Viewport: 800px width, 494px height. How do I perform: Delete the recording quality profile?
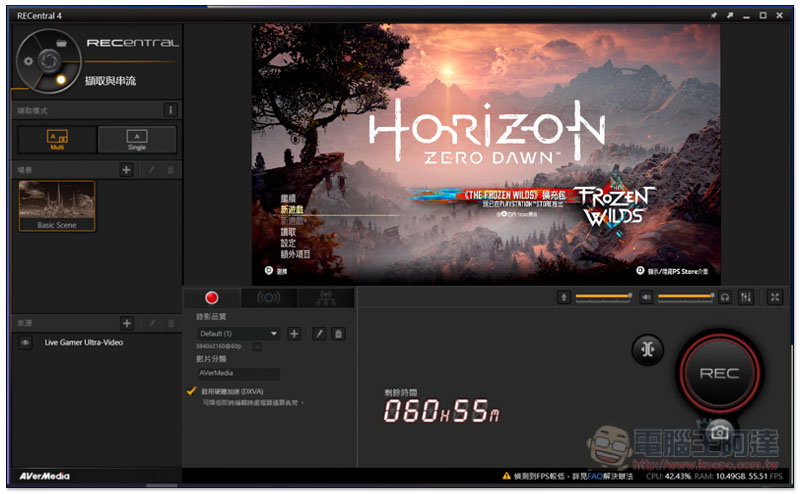tap(338, 334)
